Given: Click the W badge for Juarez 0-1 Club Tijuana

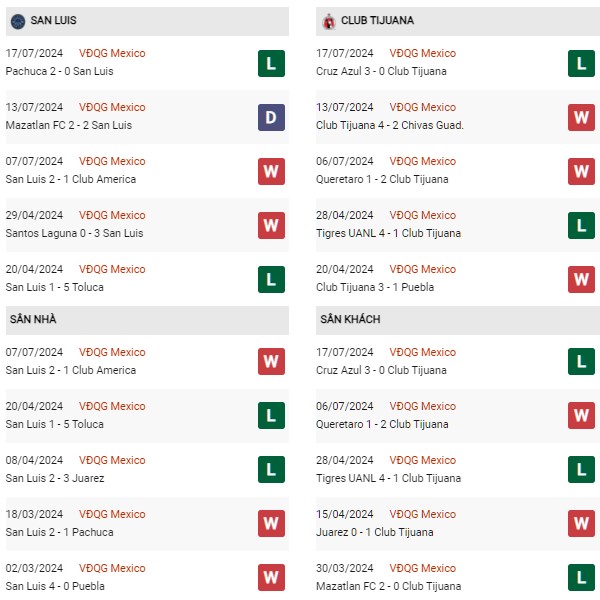Looking at the screenshot, I should point(581,523).
